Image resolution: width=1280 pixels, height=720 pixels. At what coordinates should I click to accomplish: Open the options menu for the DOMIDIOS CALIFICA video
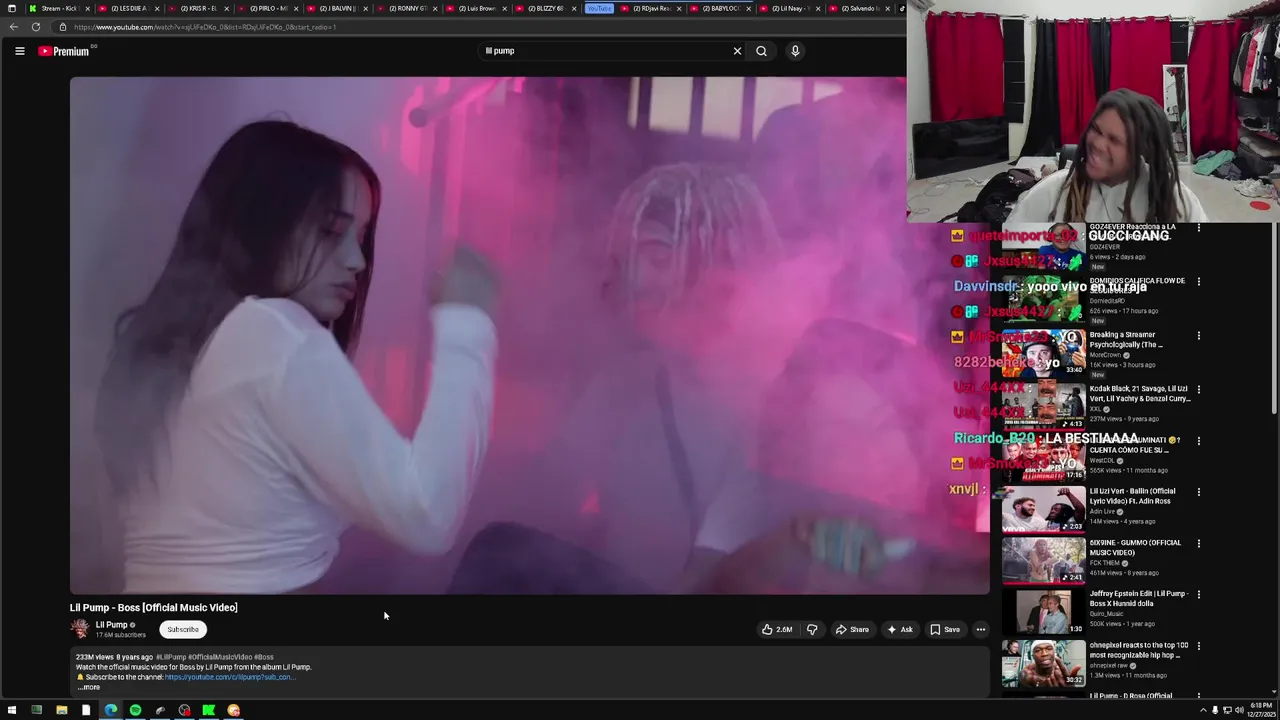[x=1199, y=282]
